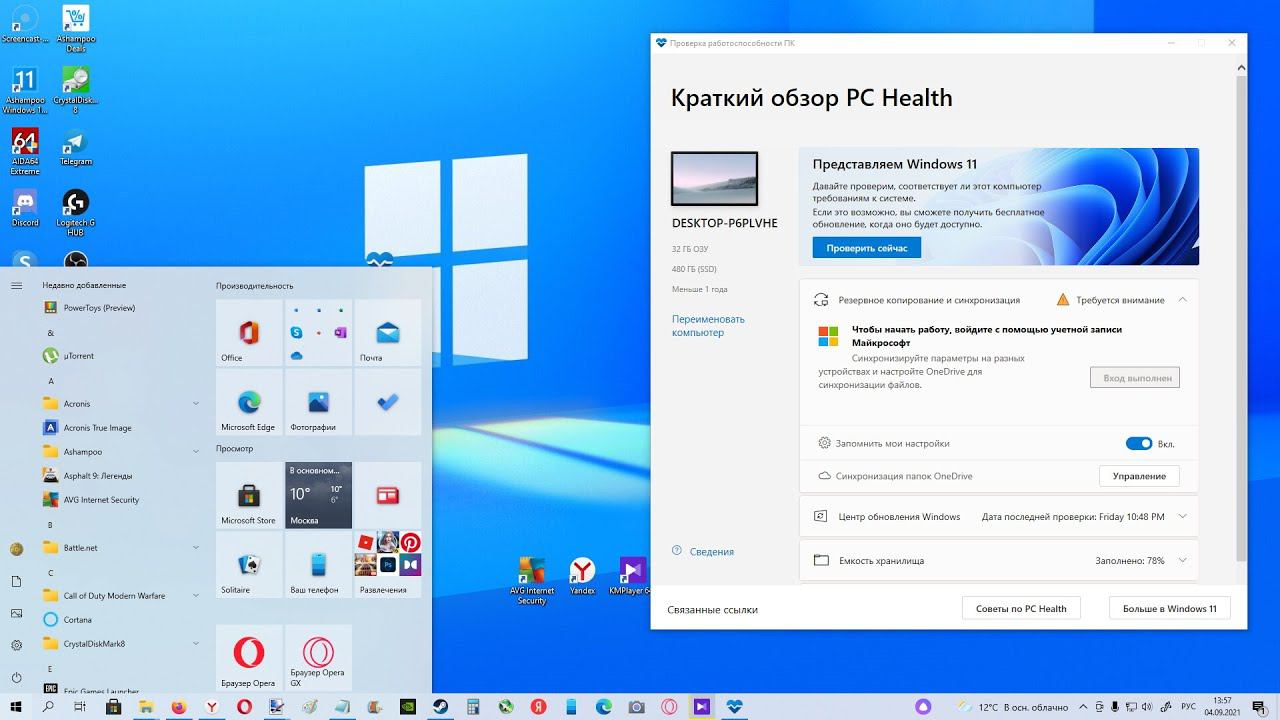Open the red News tile
Screen dimensions: 1280x720
[387, 495]
